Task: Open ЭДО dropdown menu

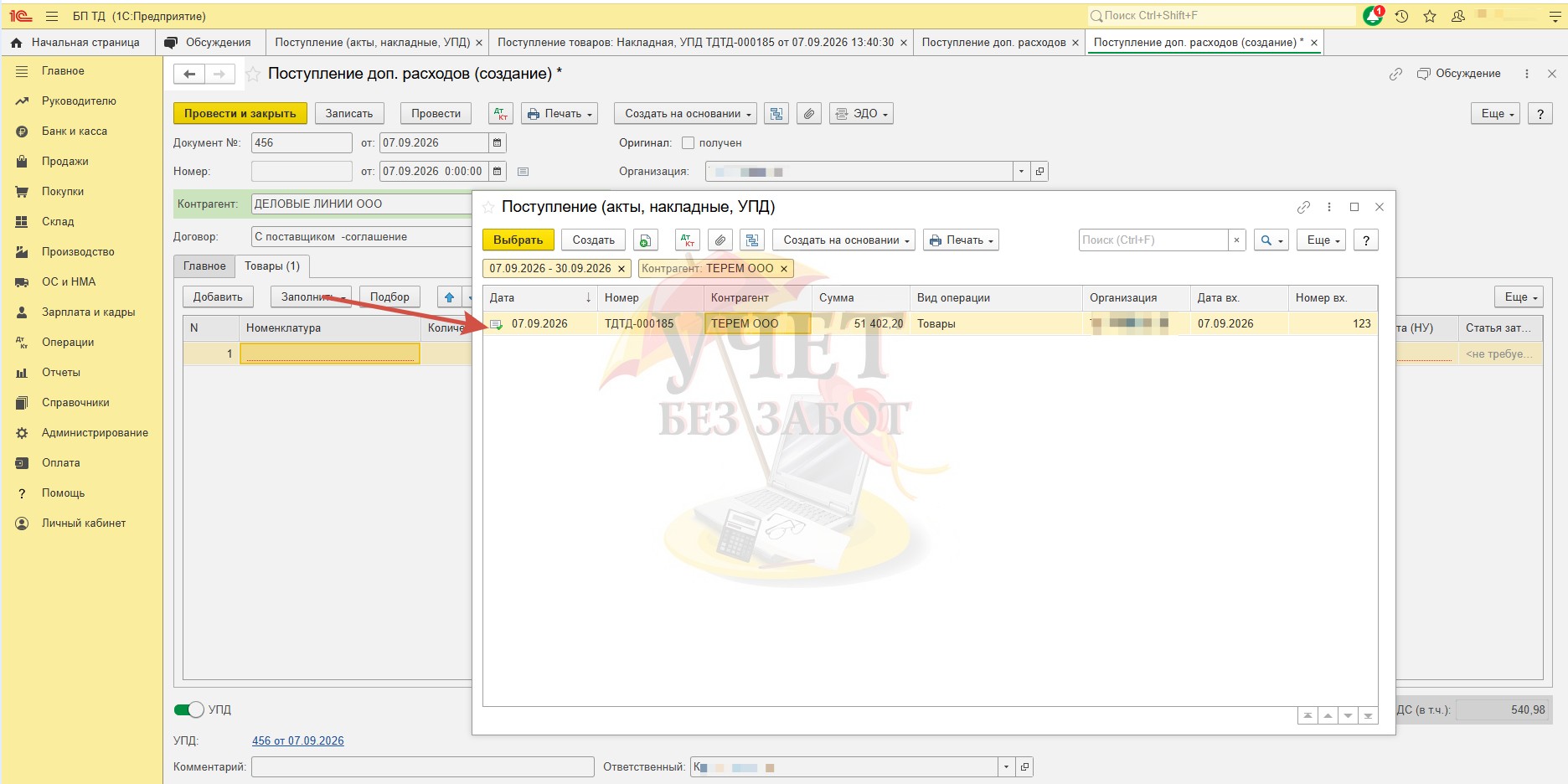Action: 861,113
